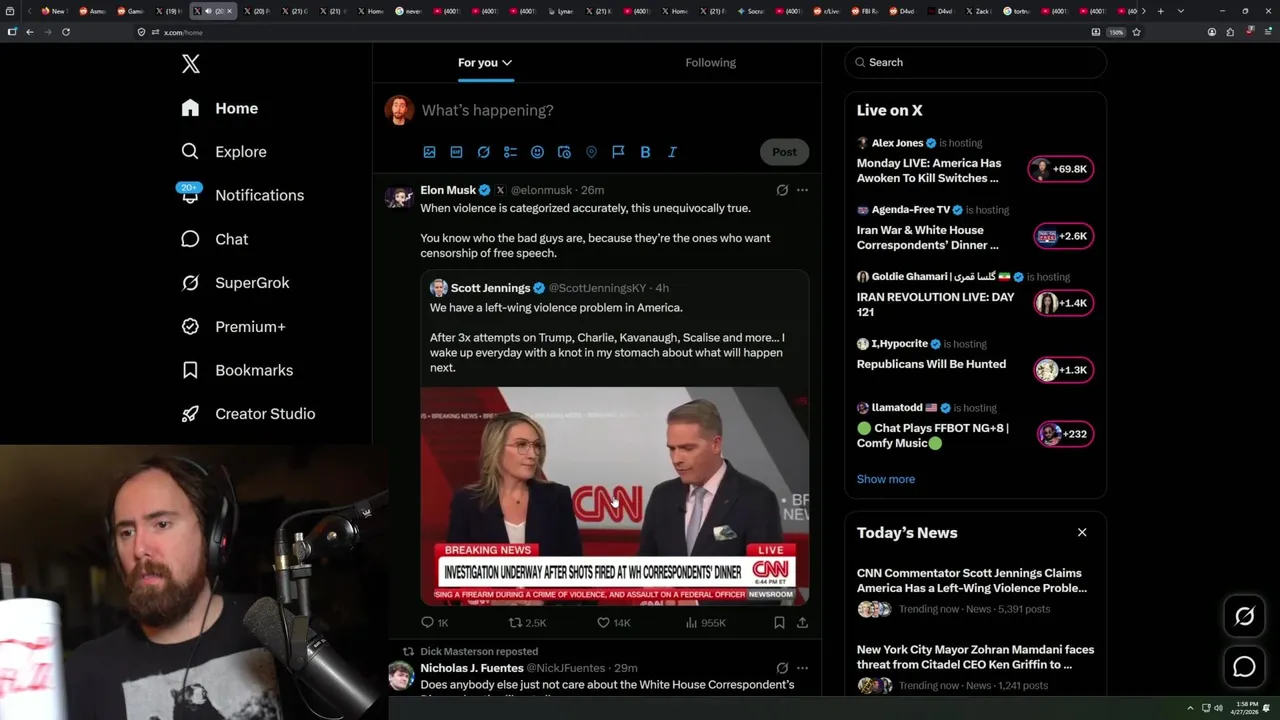Screen dimensions: 1280x720
Task: Toggle bold text in composer
Action: 645,152
